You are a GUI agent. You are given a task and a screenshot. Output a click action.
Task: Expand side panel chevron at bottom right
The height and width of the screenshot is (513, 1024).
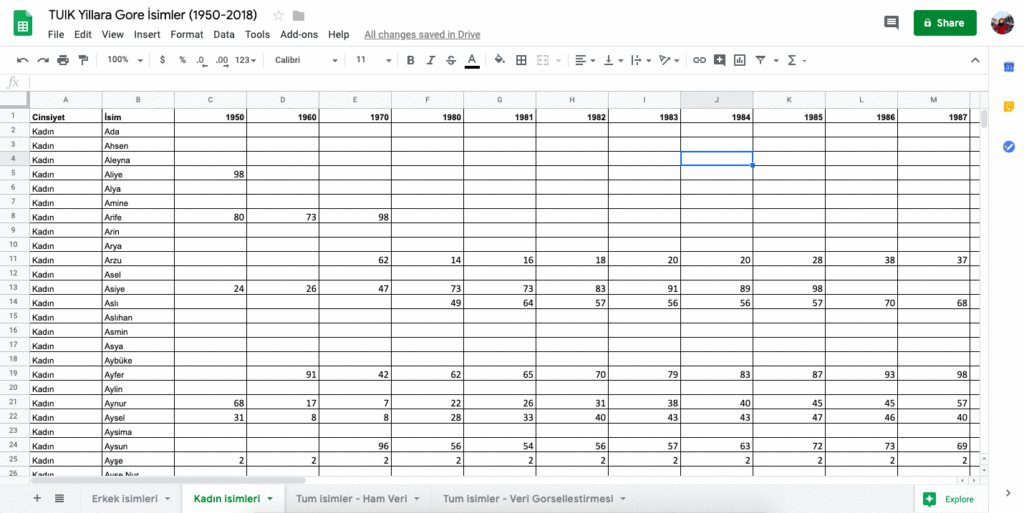tap(1008, 493)
